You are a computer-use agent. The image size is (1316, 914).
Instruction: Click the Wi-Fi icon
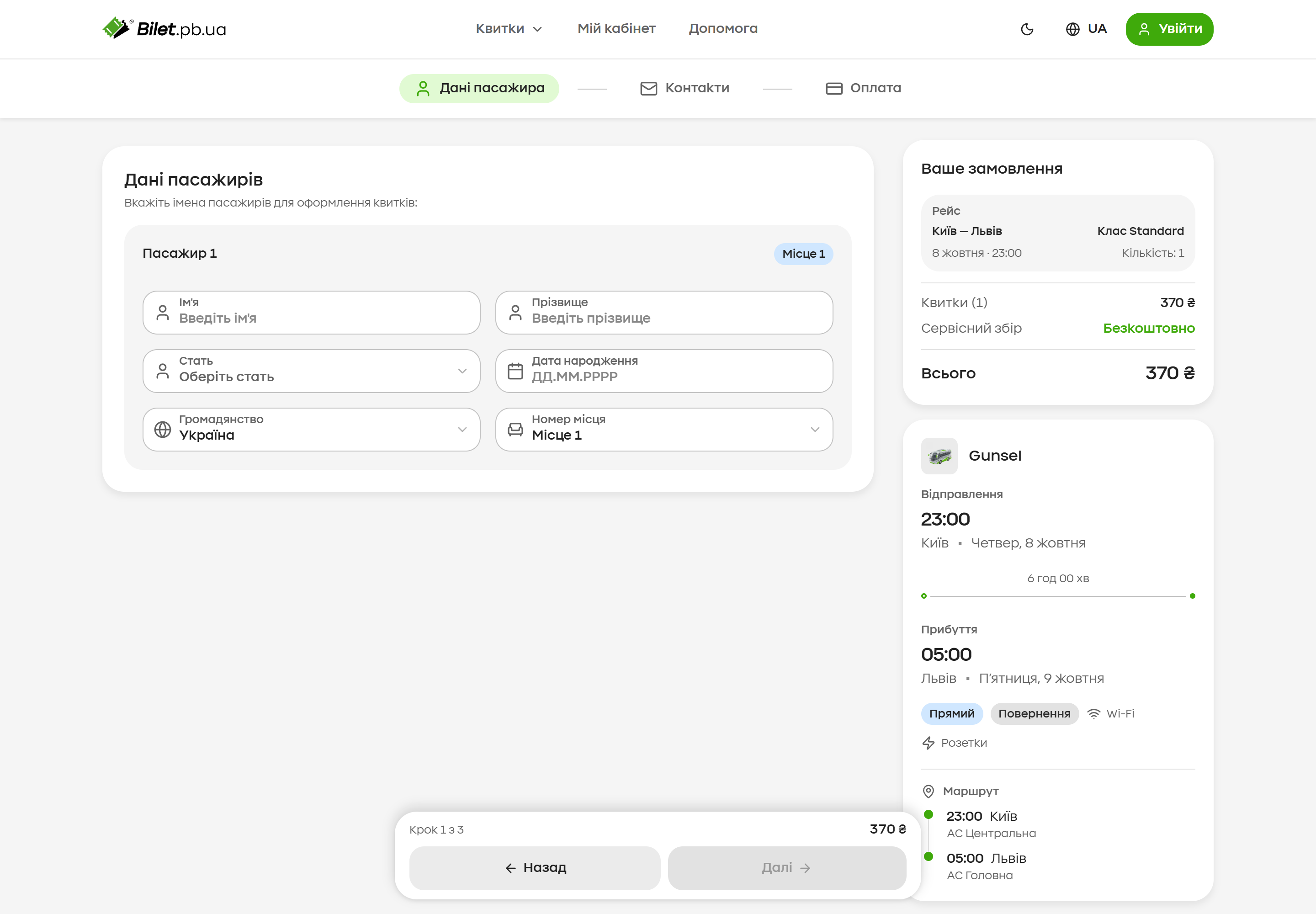point(1093,713)
